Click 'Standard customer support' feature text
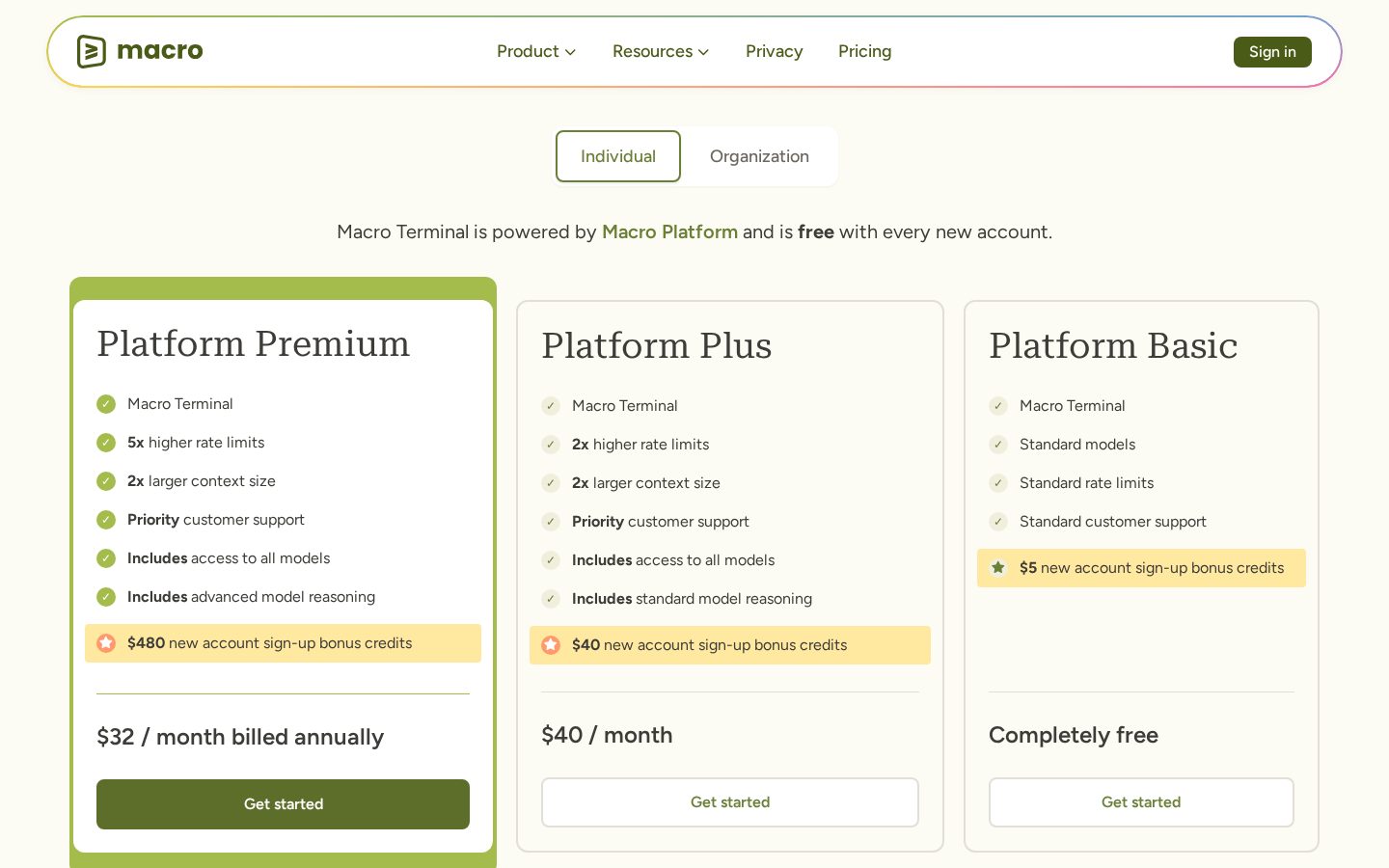 [1113, 522]
